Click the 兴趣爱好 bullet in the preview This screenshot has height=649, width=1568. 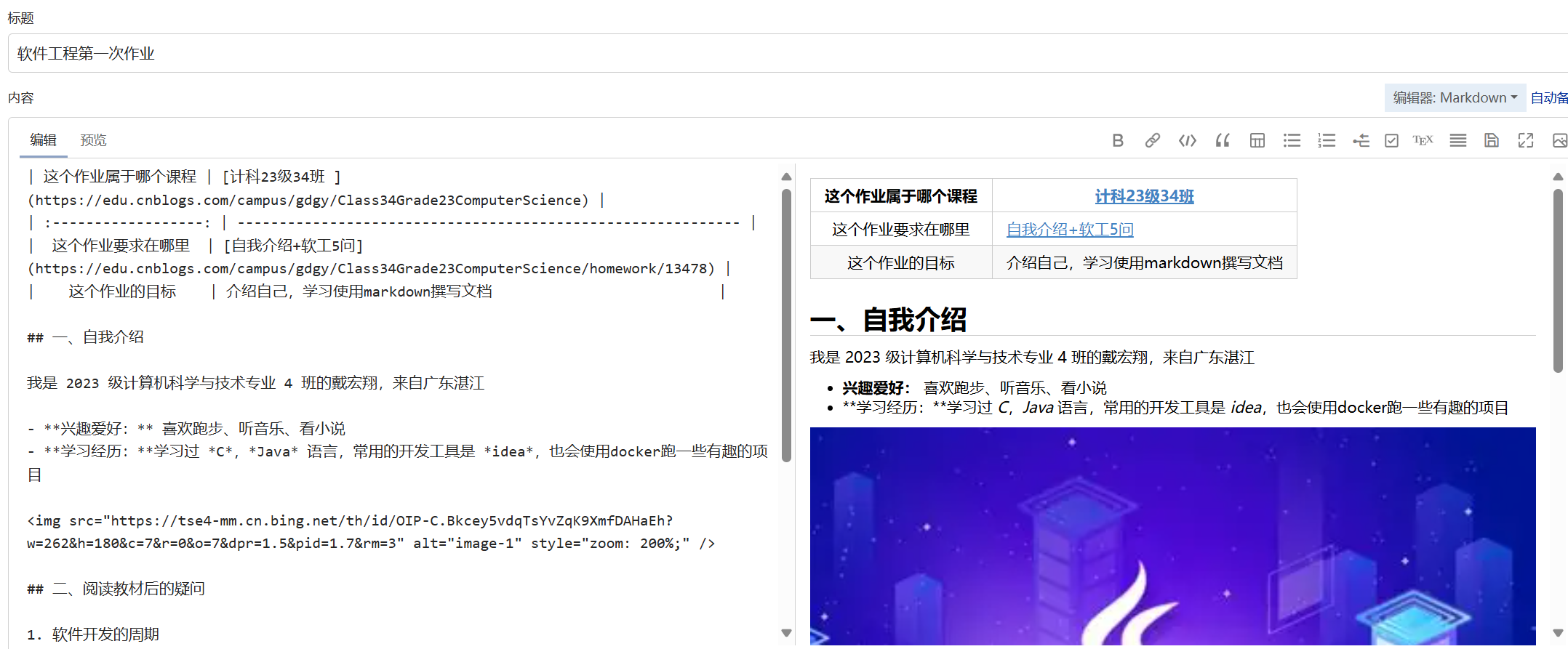(974, 388)
